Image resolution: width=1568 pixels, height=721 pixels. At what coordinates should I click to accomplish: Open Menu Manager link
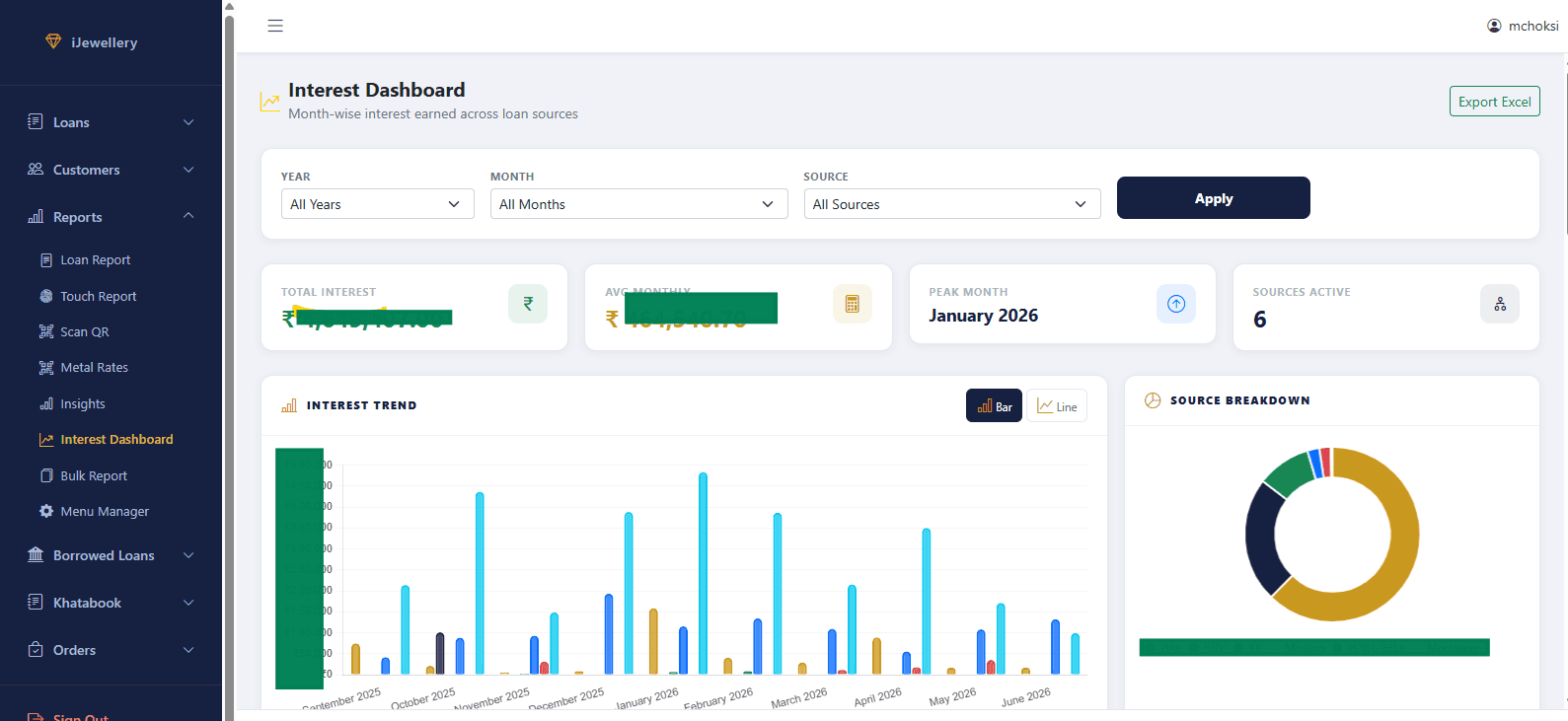(x=105, y=511)
